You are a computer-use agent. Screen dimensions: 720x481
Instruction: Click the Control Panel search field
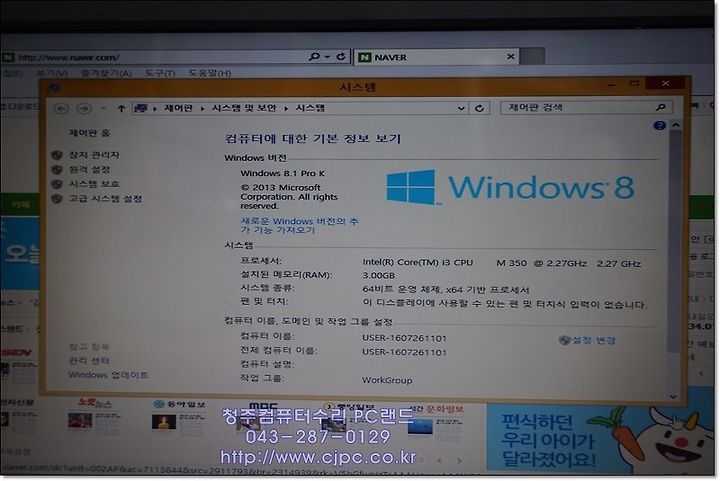[586, 107]
